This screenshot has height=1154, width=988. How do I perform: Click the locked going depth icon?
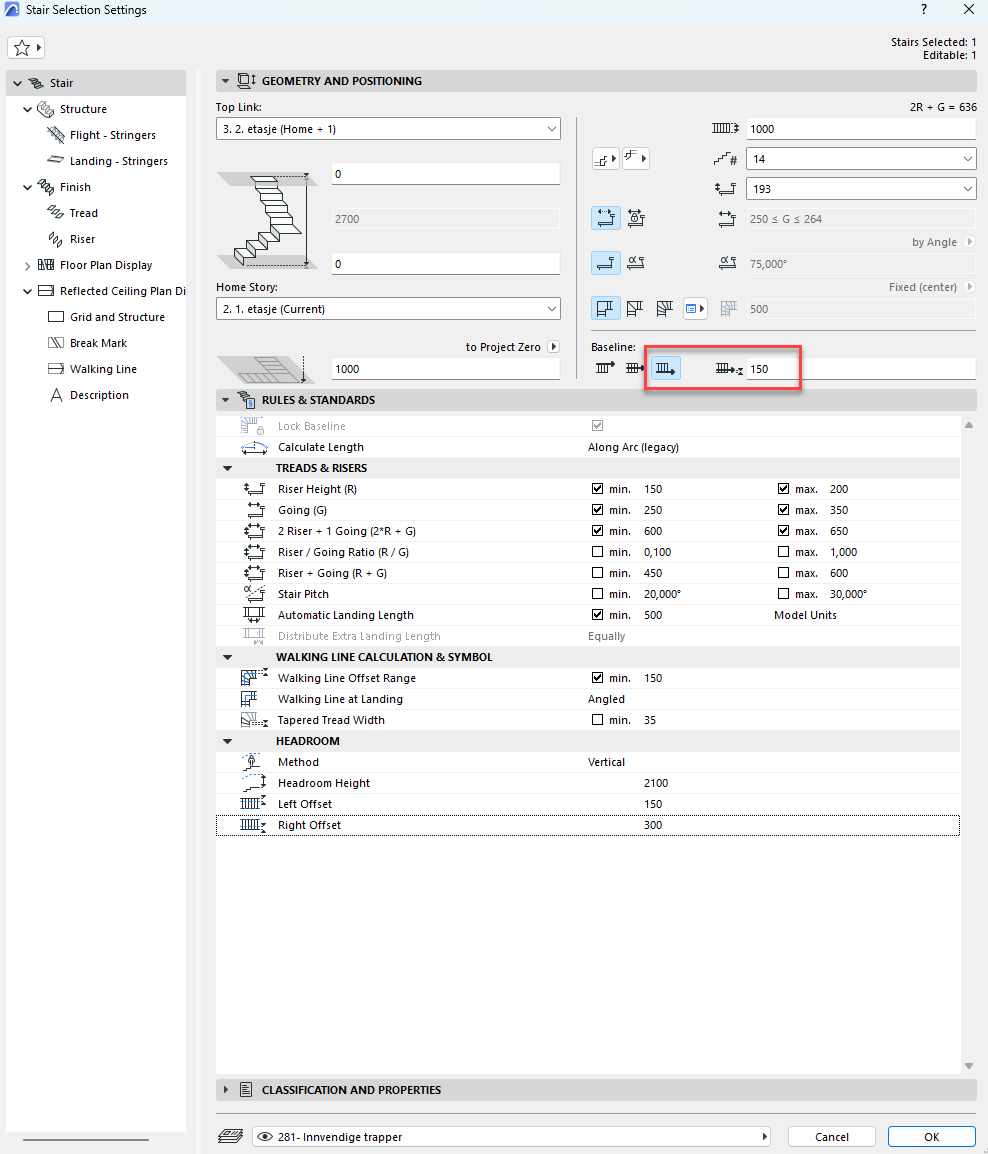636,219
